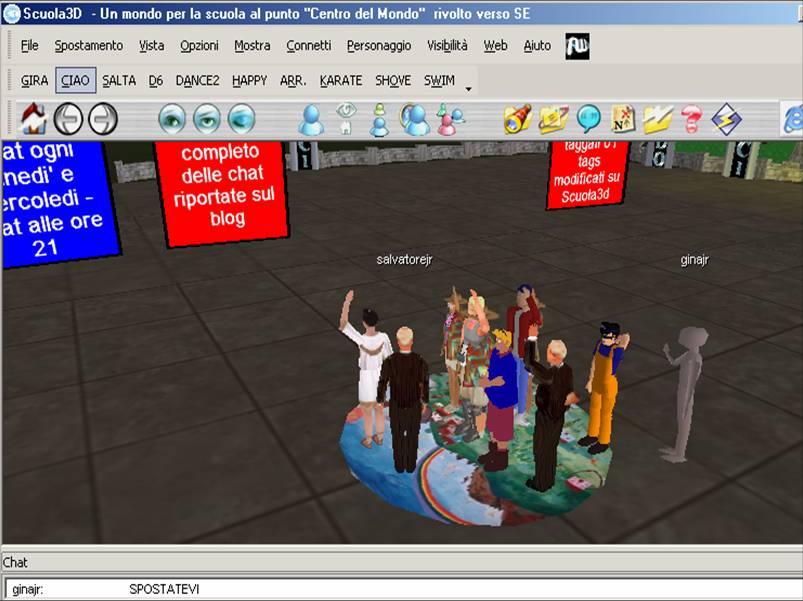
Task: Click the red 'tags modificati su Scuola3d' sign
Action: 588,174
